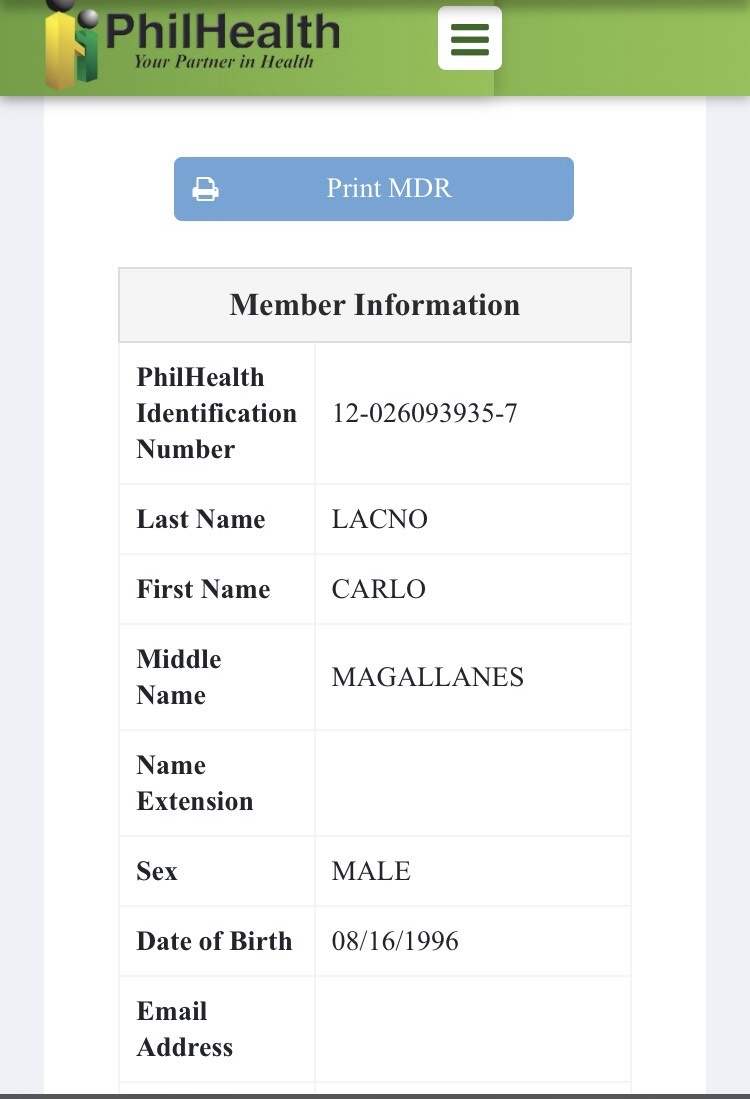The image size is (750, 1099).
Task: Click the Member Information header
Action: tap(374, 305)
